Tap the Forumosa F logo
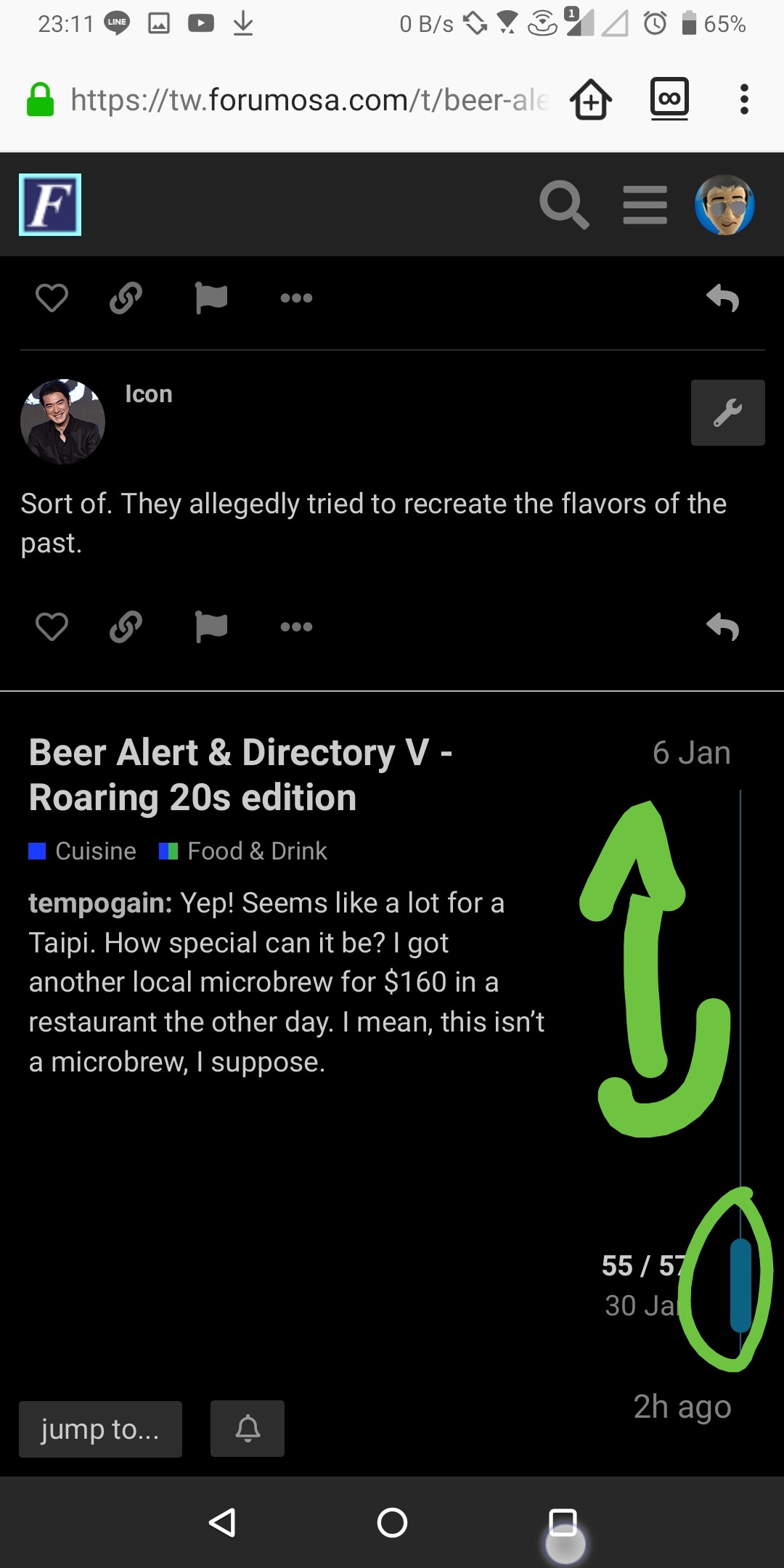Image resolution: width=784 pixels, height=1568 pixels. [50, 205]
